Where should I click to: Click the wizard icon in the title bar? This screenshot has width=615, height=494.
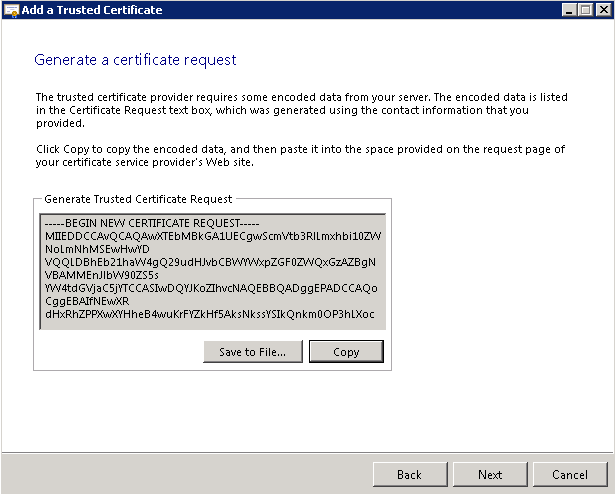(11, 10)
